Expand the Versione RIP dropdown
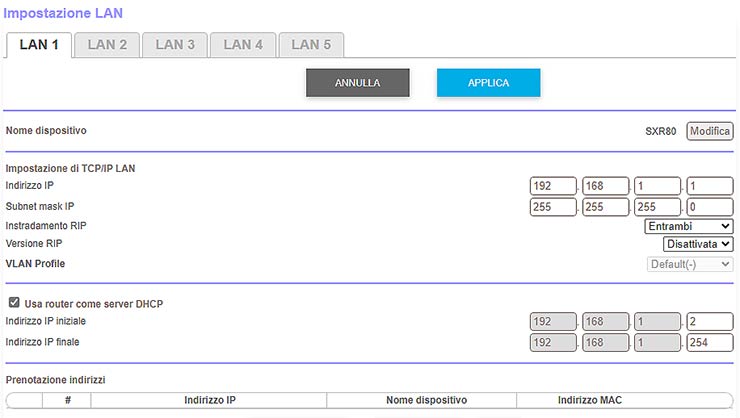The image size is (740, 418). [x=698, y=244]
